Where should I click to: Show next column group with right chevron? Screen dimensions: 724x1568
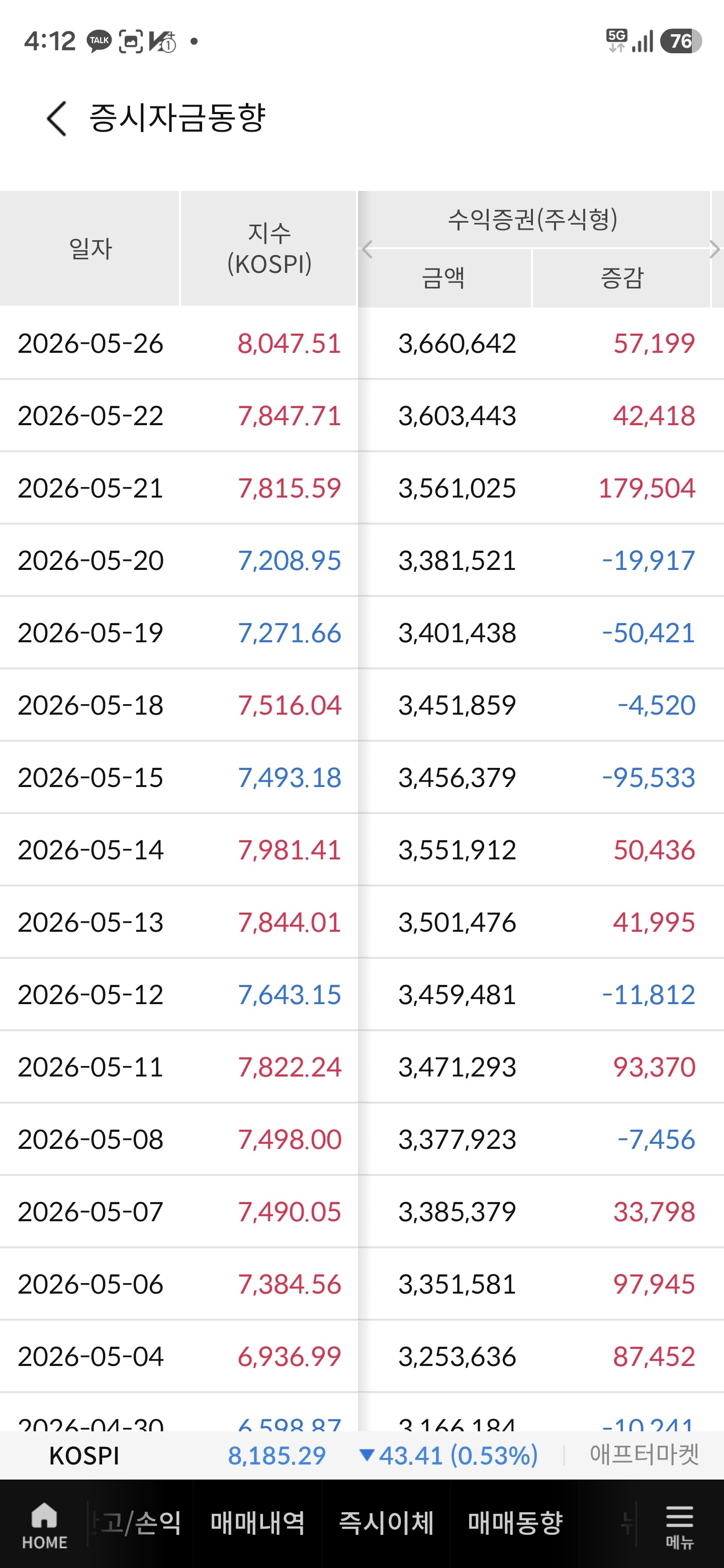click(715, 249)
